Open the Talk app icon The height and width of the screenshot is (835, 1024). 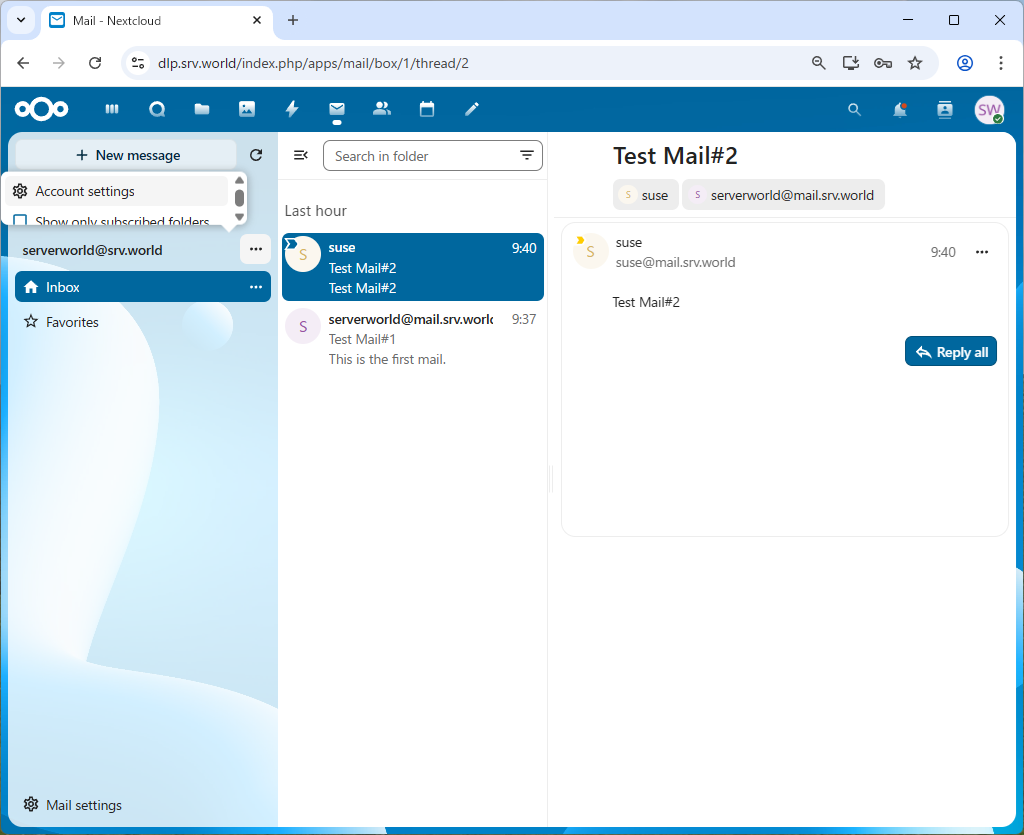[157, 109]
